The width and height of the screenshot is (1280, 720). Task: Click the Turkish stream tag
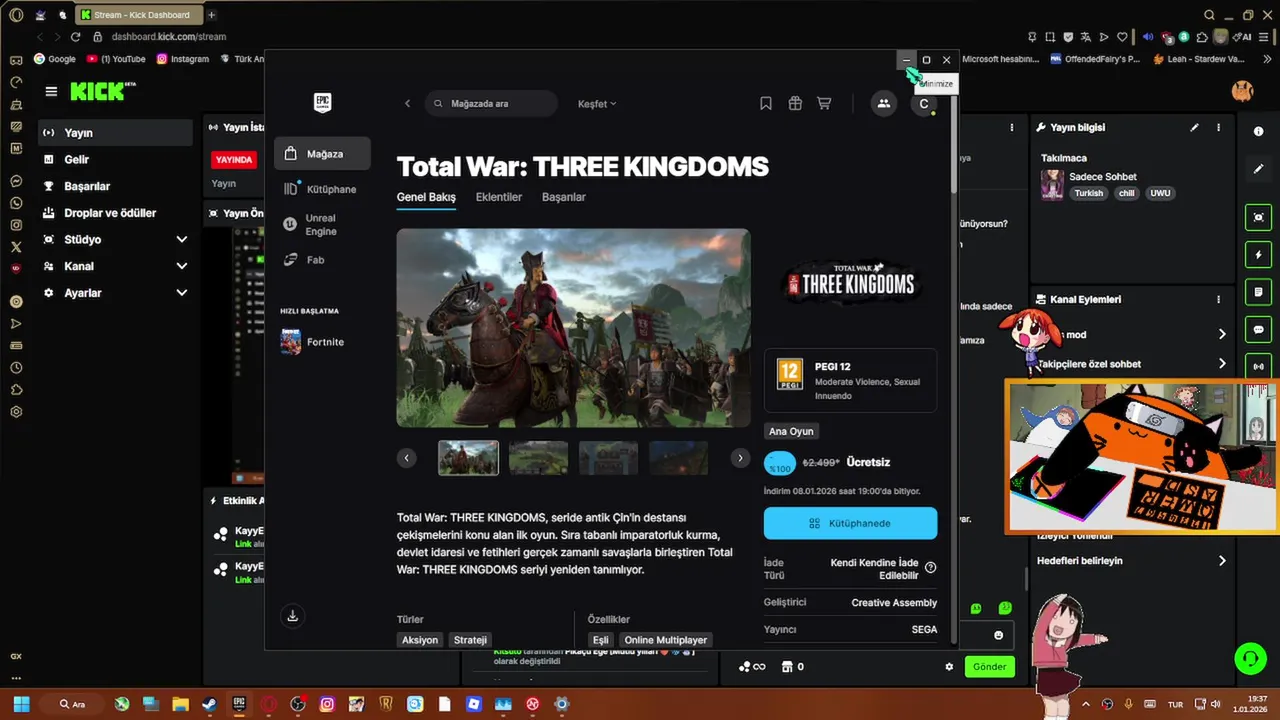pyautogui.click(x=1089, y=193)
